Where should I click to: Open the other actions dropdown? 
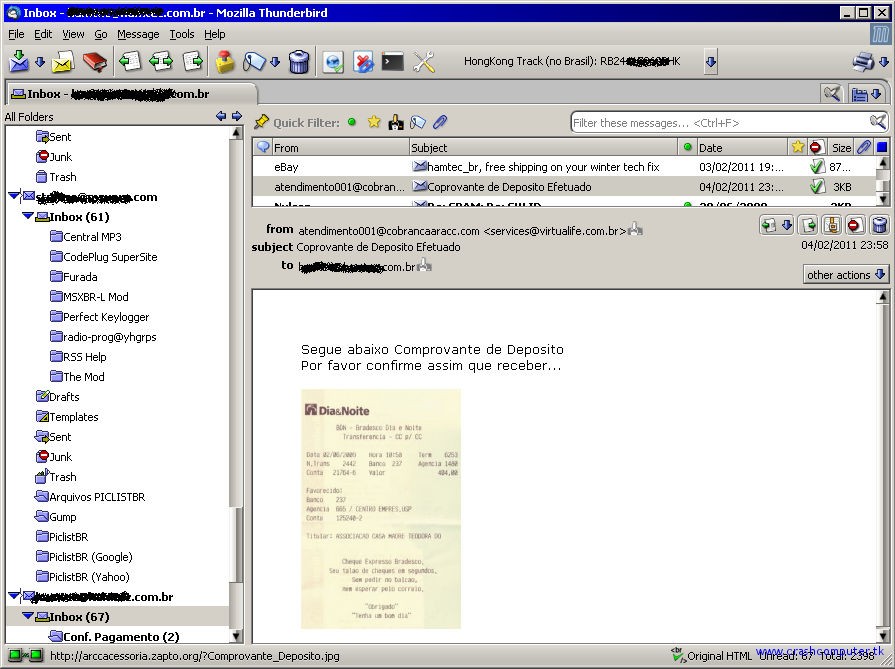[x=845, y=275]
